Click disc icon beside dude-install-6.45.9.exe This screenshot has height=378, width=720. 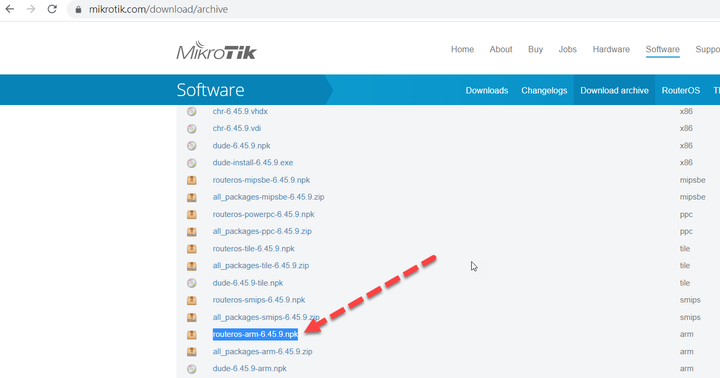point(191,163)
